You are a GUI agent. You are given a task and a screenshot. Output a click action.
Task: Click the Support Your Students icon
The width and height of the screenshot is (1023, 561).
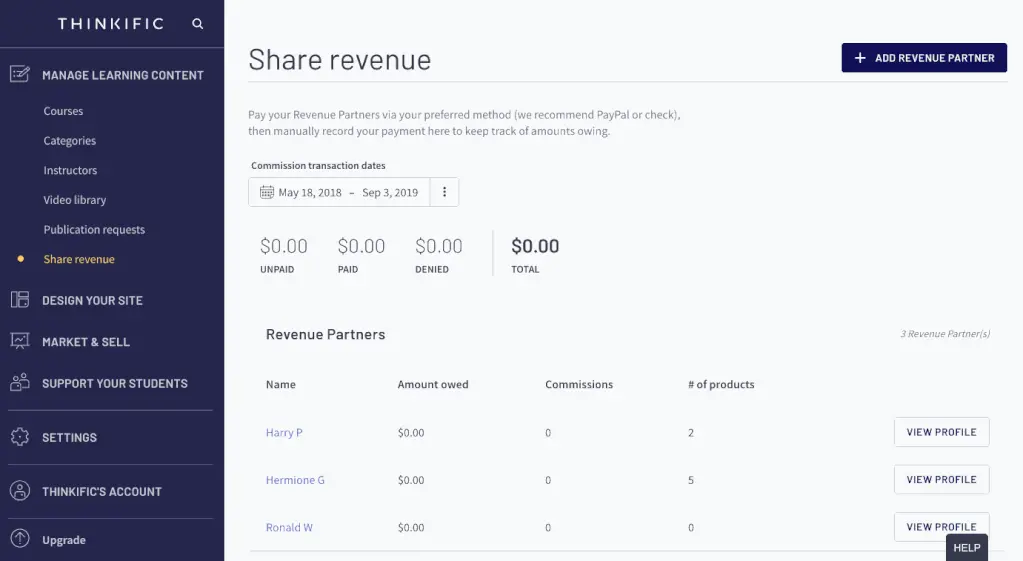pos(19,383)
